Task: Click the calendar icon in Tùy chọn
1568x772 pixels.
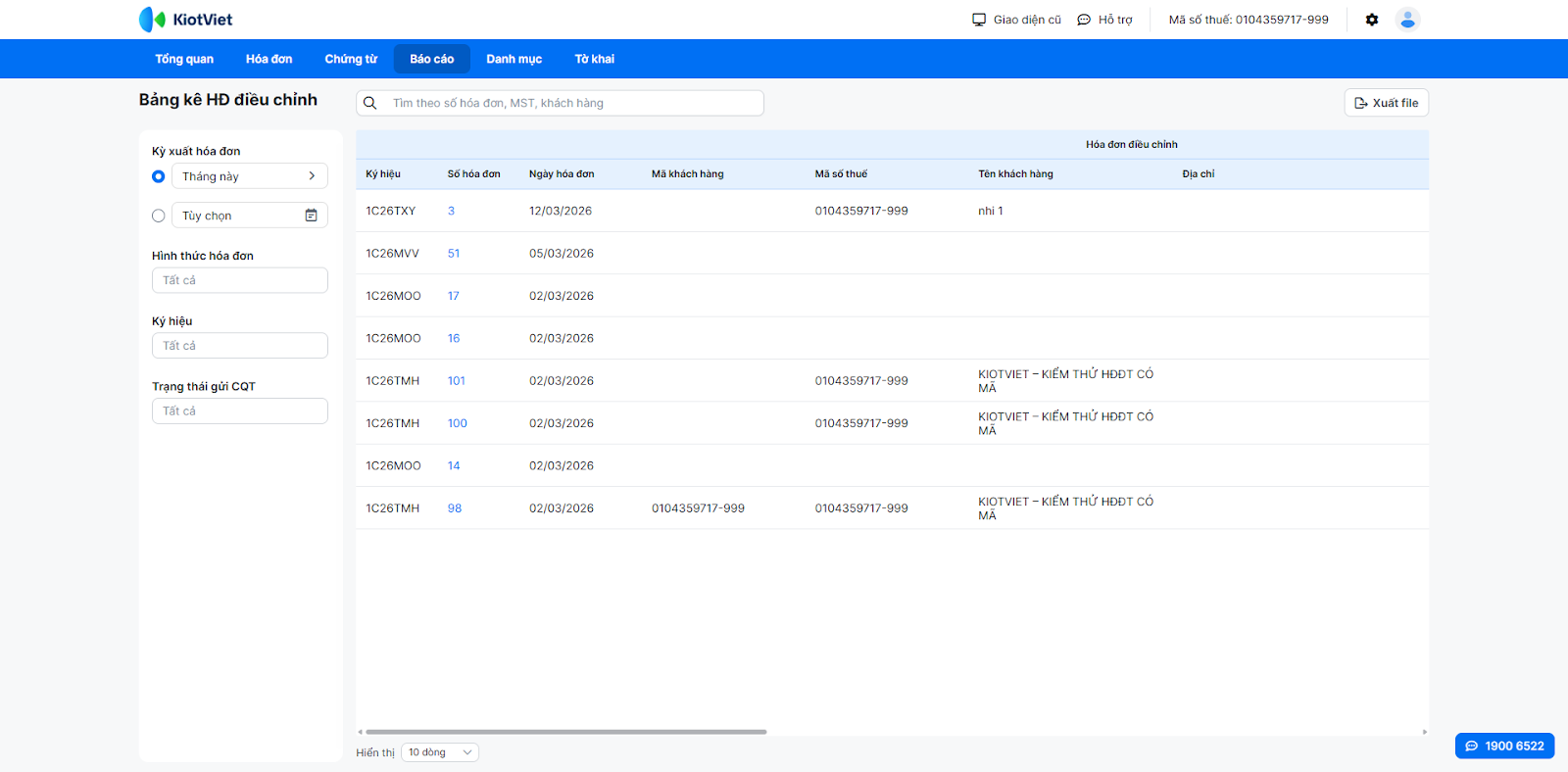Action: [311, 216]
